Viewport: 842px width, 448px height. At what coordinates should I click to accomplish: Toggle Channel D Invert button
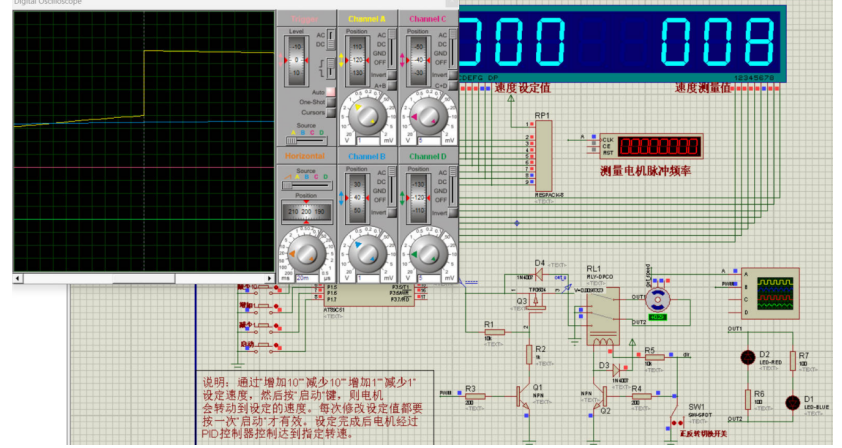[x=453, y=213]
